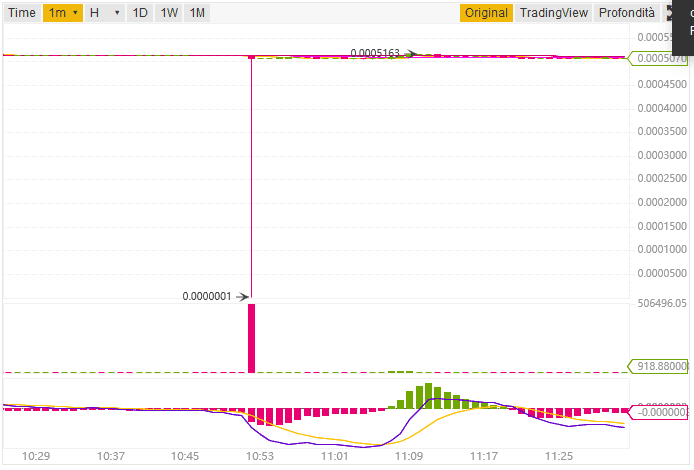The width and height of the screenshot is (694, 470).
Task: Switch to the TradingView chart tab
Action: pos(553,13)
